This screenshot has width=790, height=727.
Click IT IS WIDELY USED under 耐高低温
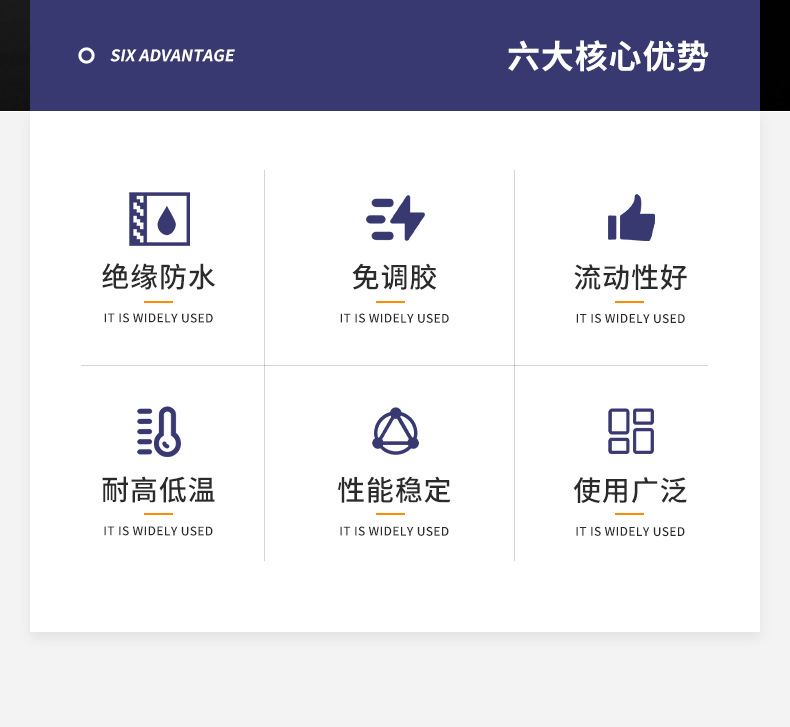[x=159, y=531]
